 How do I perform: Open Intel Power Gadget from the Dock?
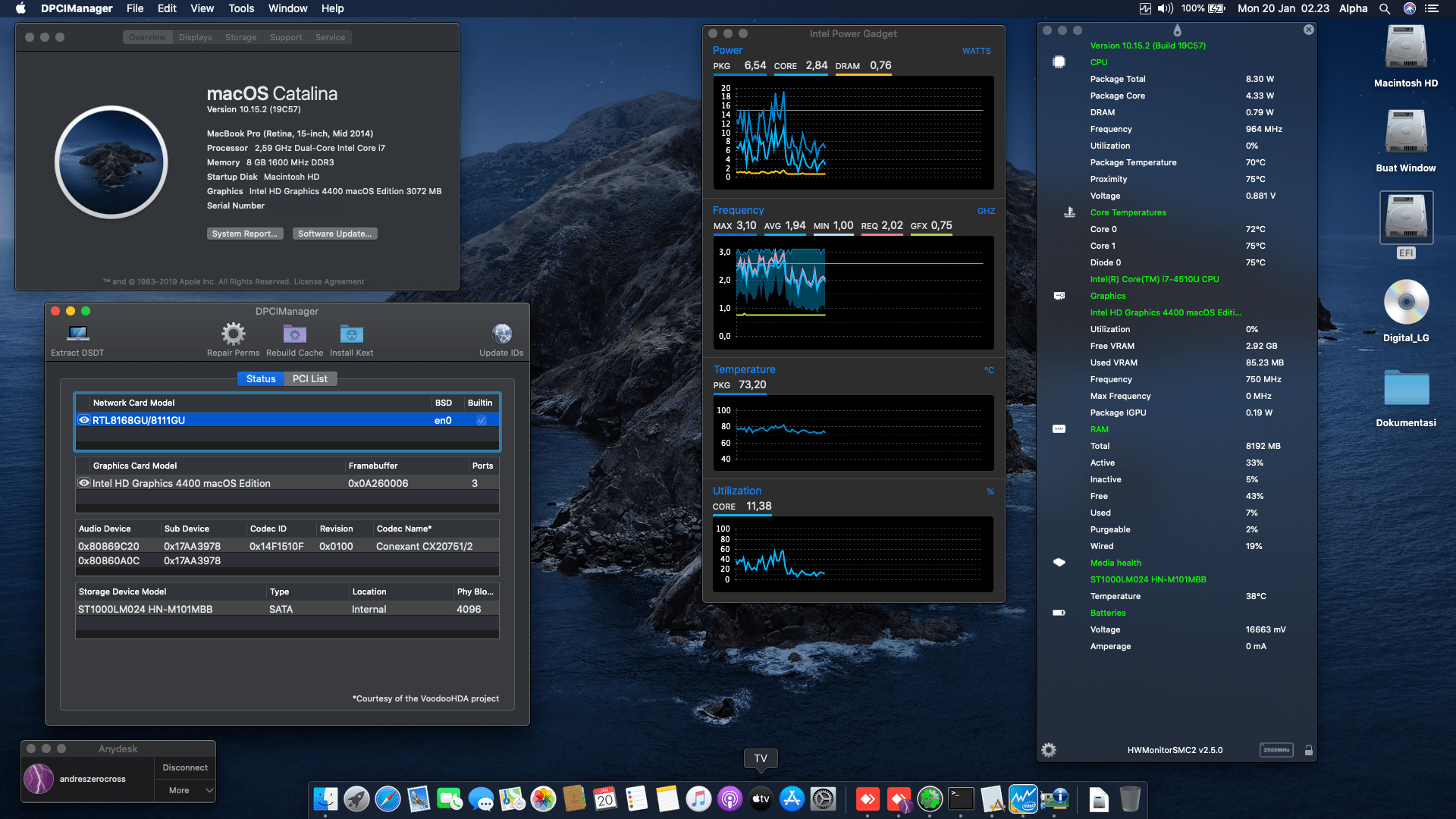click(x=1023, y=799)
